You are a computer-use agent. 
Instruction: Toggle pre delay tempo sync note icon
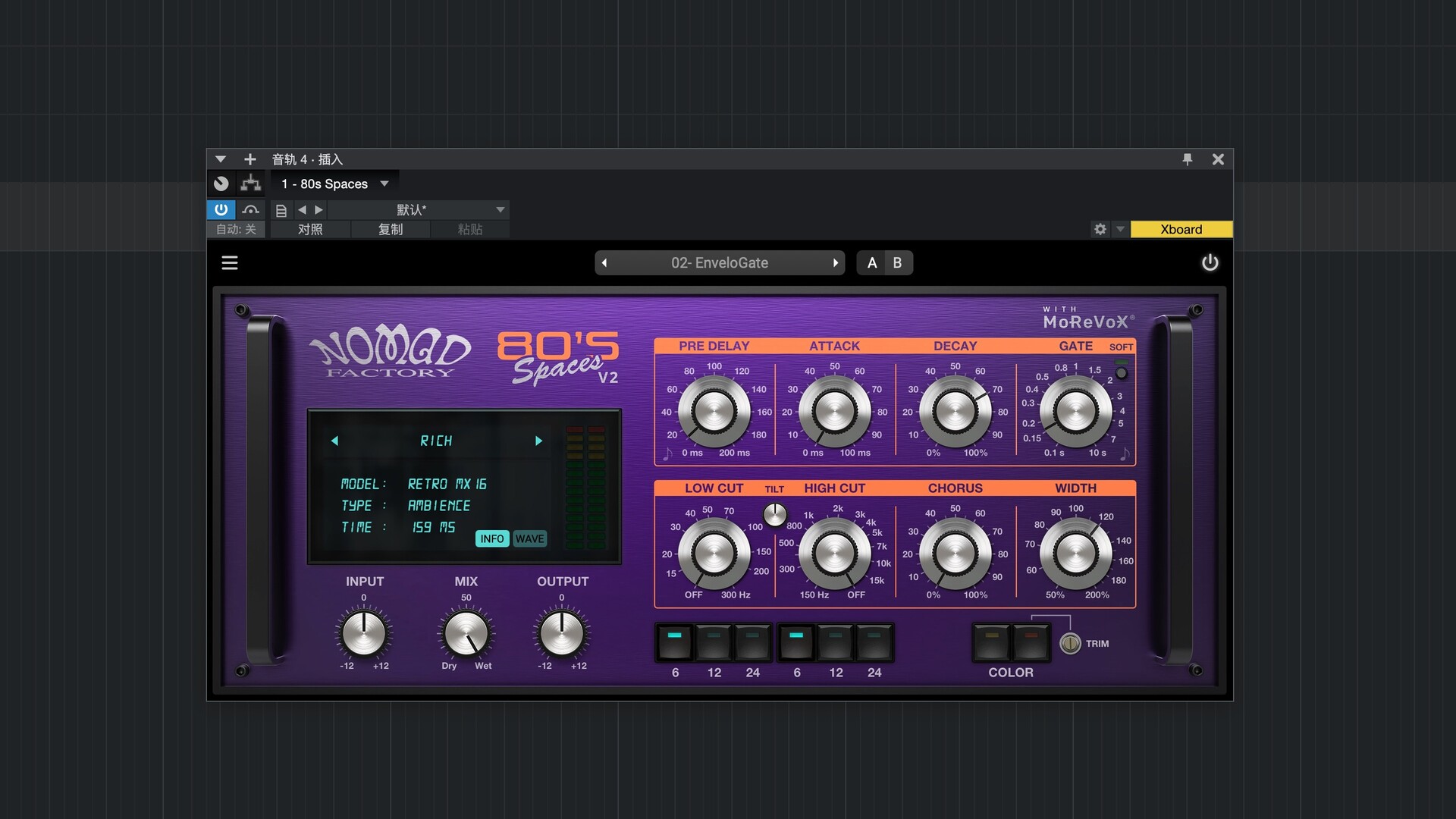pos(667,454)
